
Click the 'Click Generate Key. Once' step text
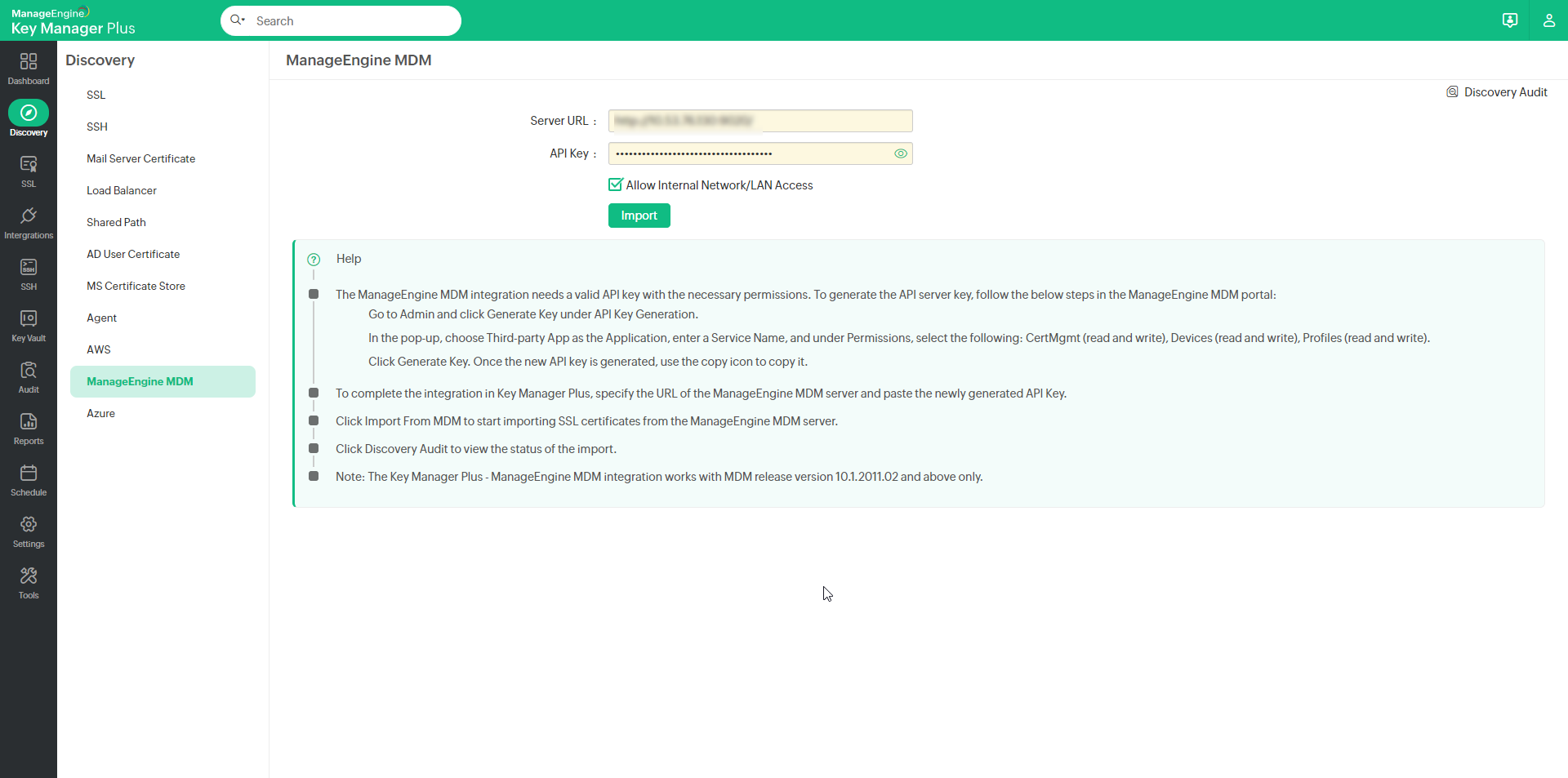tap(588, 362)
